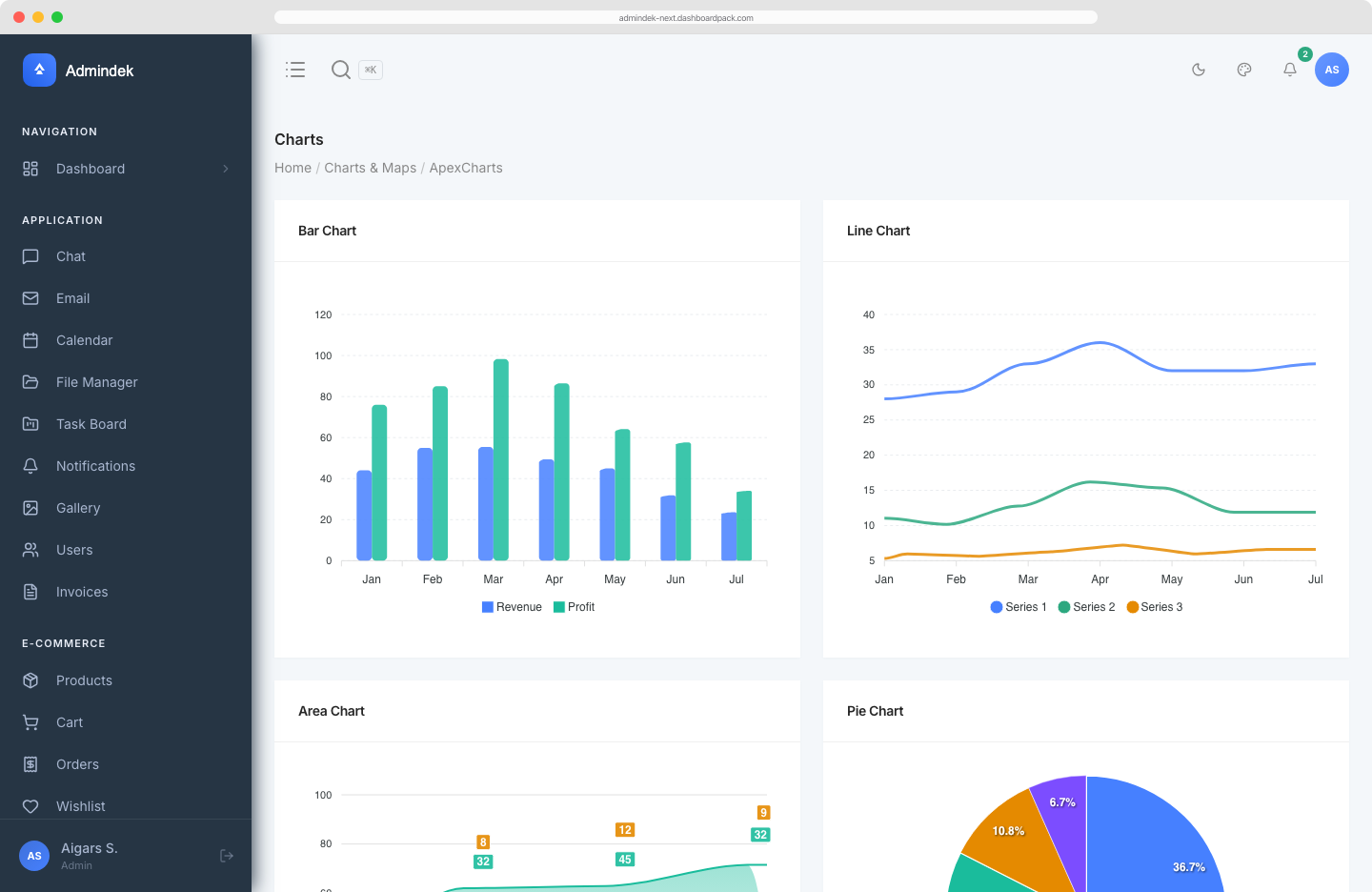Click the Home breadcrumb link
Viewport: 1372px width, 892px height.
pyautogui.click(x=293, y=168)
